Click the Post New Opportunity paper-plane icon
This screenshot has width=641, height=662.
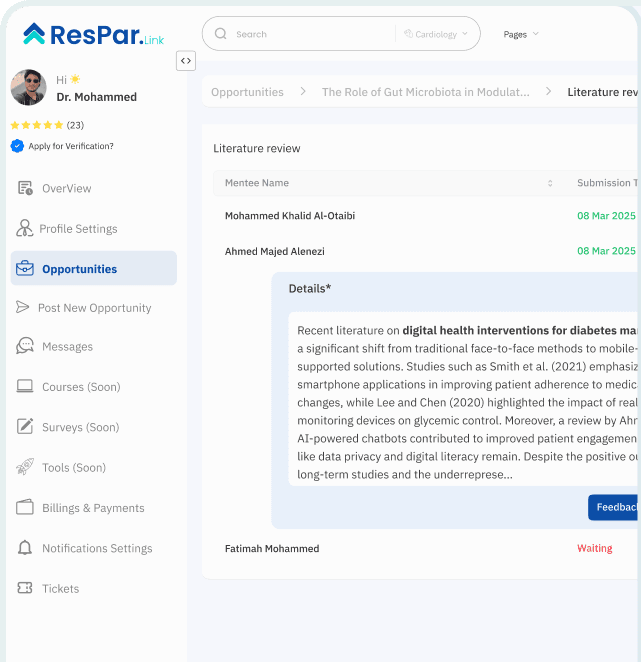[x=23, y=307]
